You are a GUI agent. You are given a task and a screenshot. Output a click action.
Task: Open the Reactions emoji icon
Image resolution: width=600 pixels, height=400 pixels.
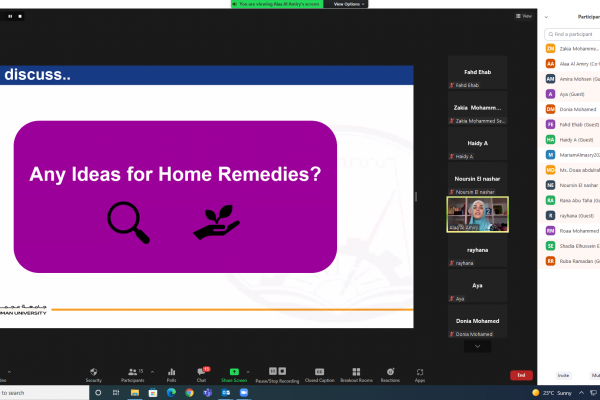click(390, 372)
